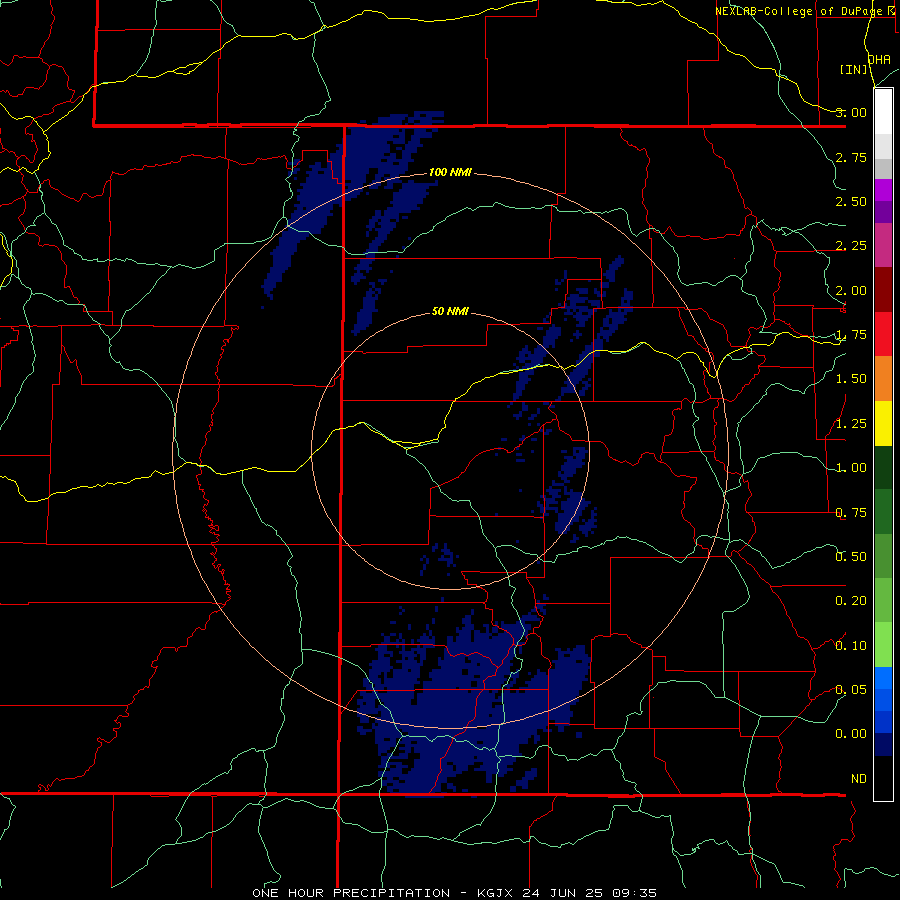Pick the bright magenta legend swatch
The height and width of the screenshot is (900, 900).
(x=883, y=190)
